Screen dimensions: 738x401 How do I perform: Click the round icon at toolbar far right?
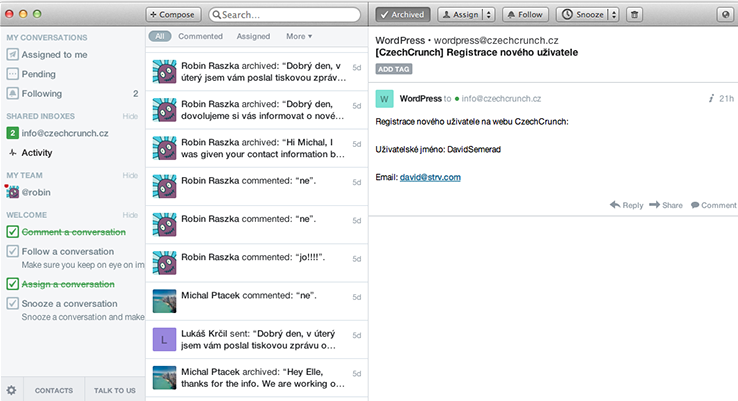pyautogui.click(x=725, y=15)
